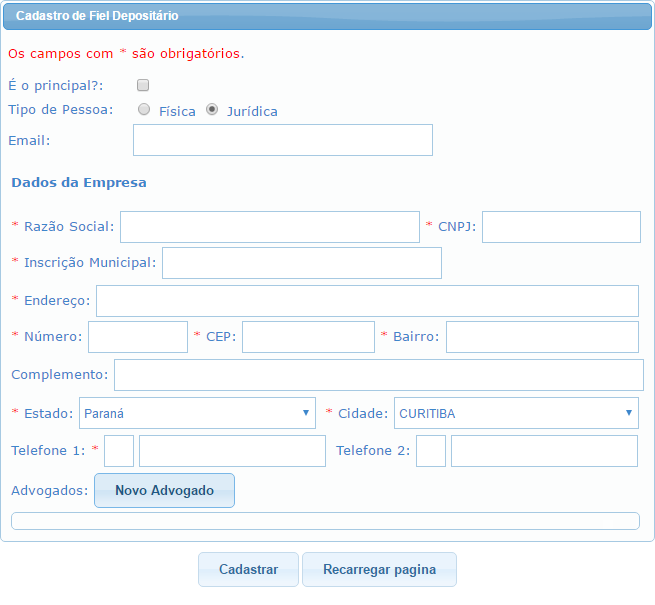Select the Jurídica radio option

(x=212, y=110)
